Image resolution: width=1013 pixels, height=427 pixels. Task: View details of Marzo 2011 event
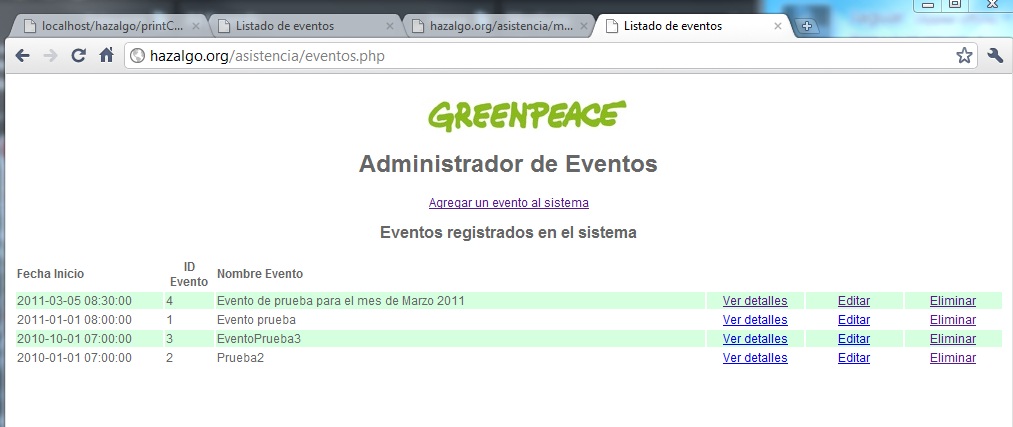click(755, 301)
